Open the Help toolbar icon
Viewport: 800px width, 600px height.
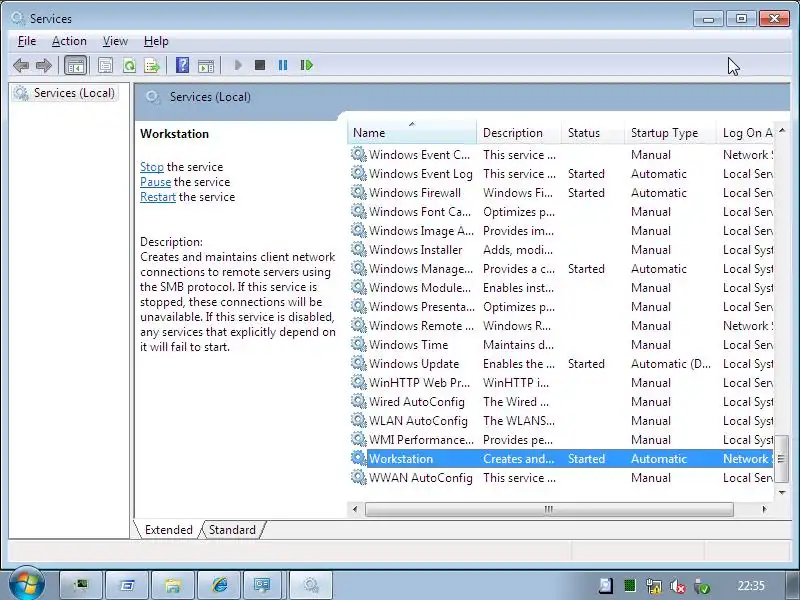[x=182, y=65]
